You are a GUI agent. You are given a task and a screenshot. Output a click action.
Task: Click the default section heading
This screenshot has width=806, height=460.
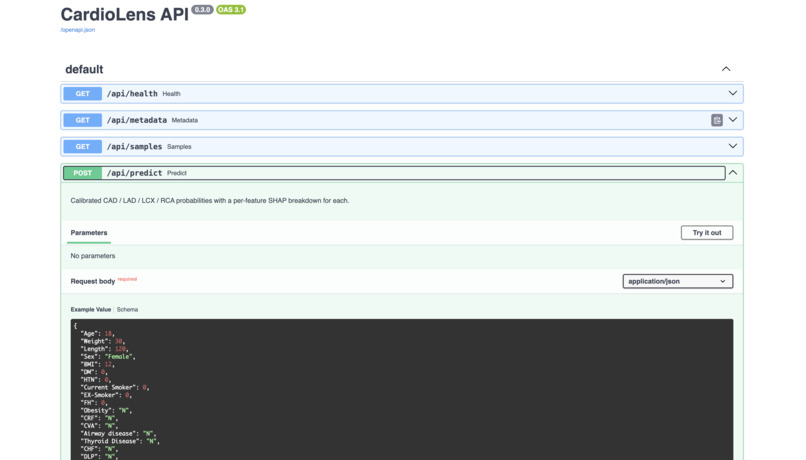pyautogui.click(x=84, y=69)
